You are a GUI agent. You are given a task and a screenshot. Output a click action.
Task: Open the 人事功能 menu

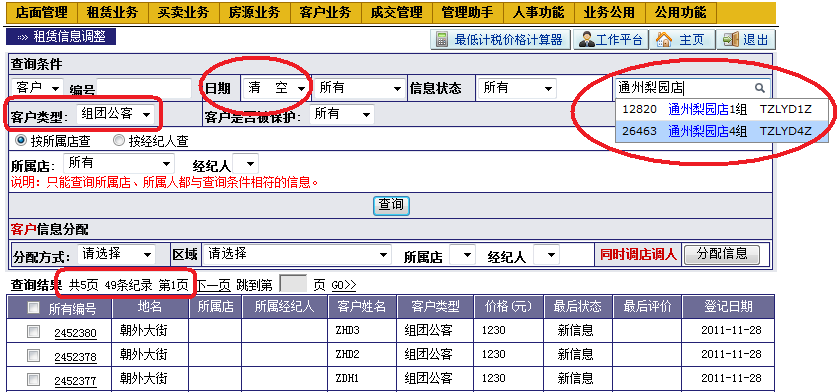538,12
